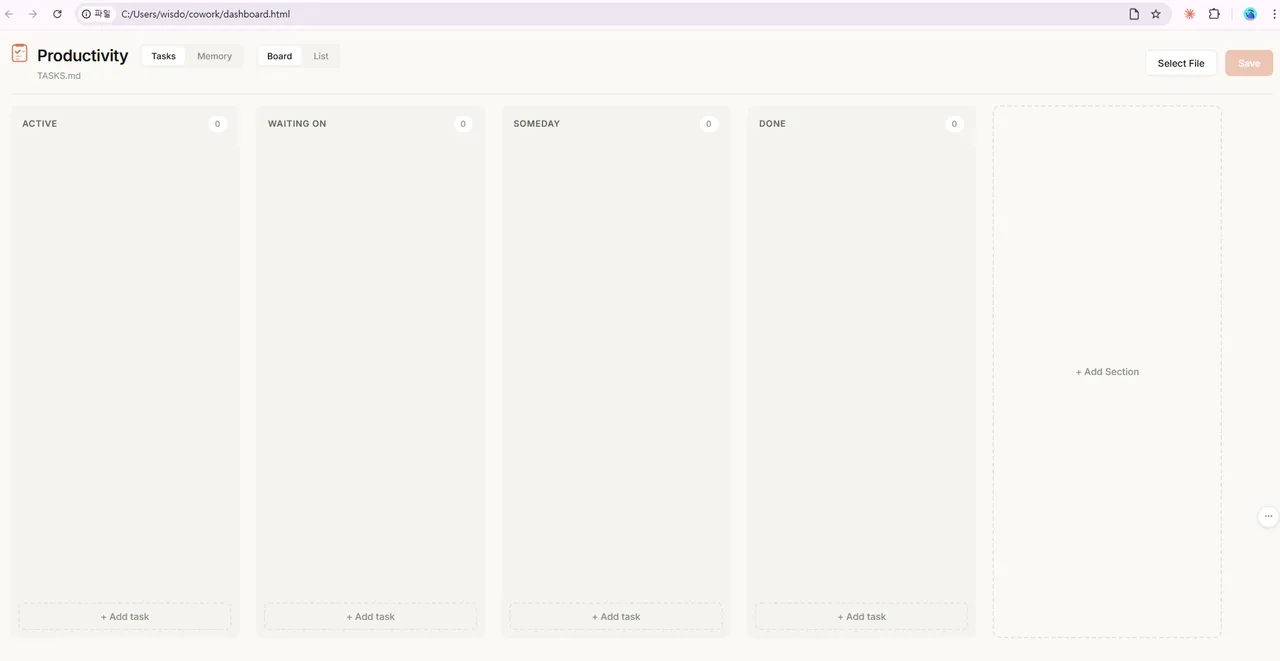Click the Active column count badge
Viewport: 1280px width, 661px height.
click(218, 124)
